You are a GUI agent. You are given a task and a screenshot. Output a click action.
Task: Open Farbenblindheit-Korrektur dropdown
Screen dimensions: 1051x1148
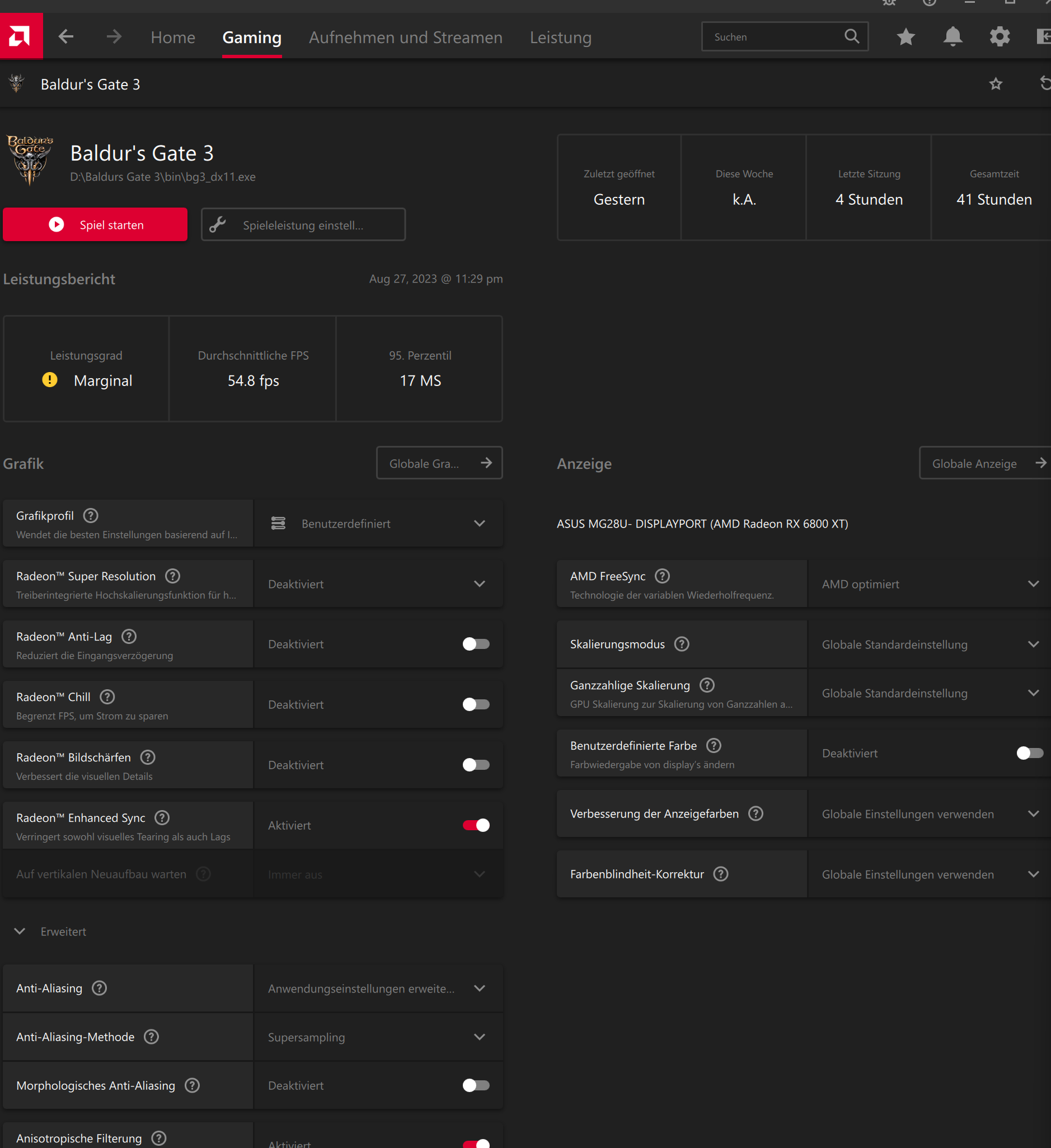click(x=930, y=874)
